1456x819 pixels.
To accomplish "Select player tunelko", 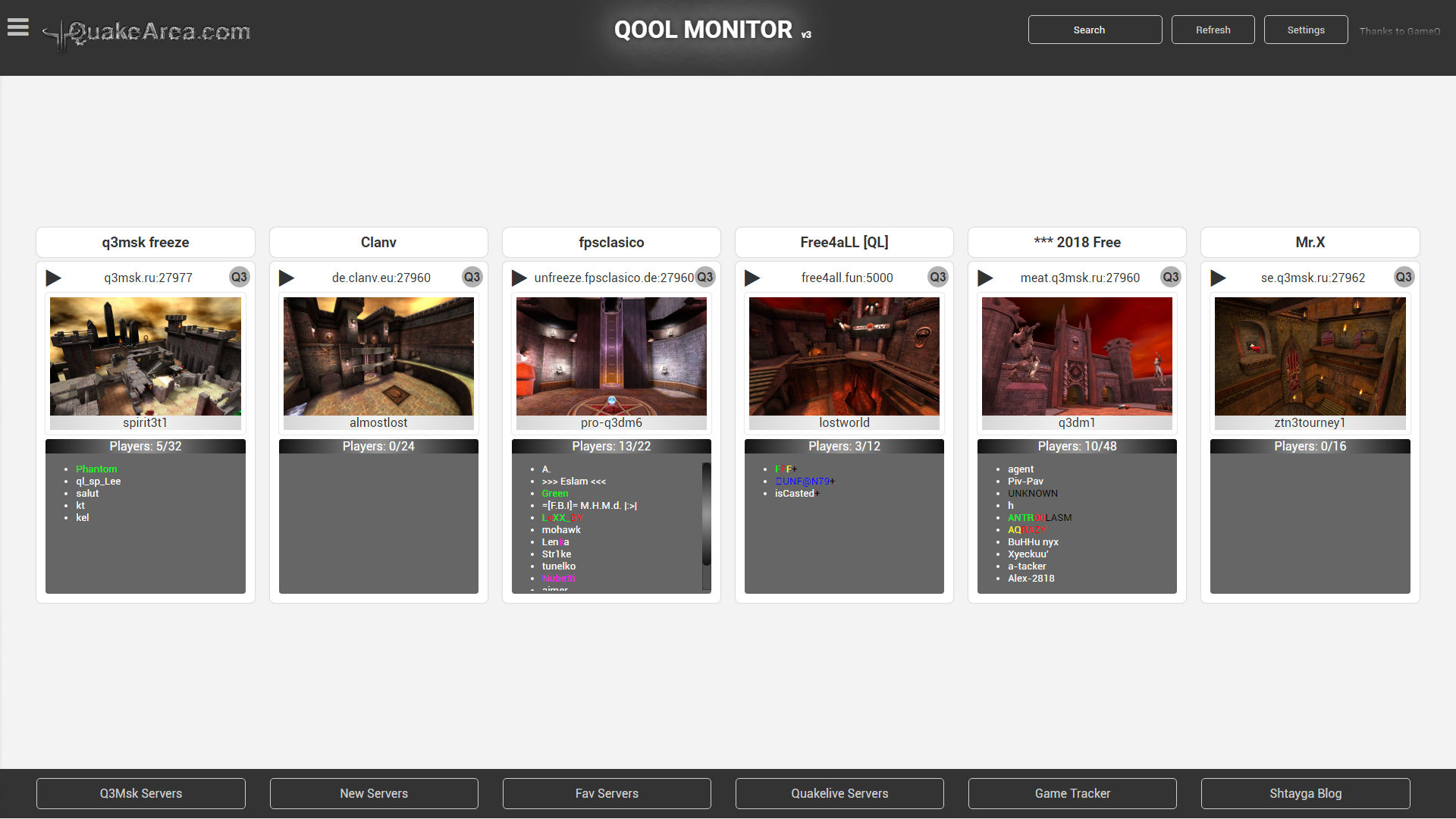I will point(559,566).
